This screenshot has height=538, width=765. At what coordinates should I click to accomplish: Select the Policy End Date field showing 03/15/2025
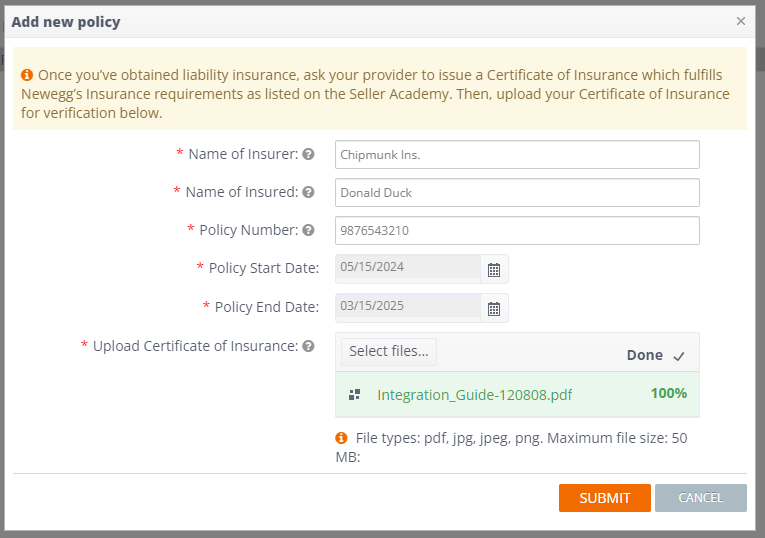click(408, 306)
